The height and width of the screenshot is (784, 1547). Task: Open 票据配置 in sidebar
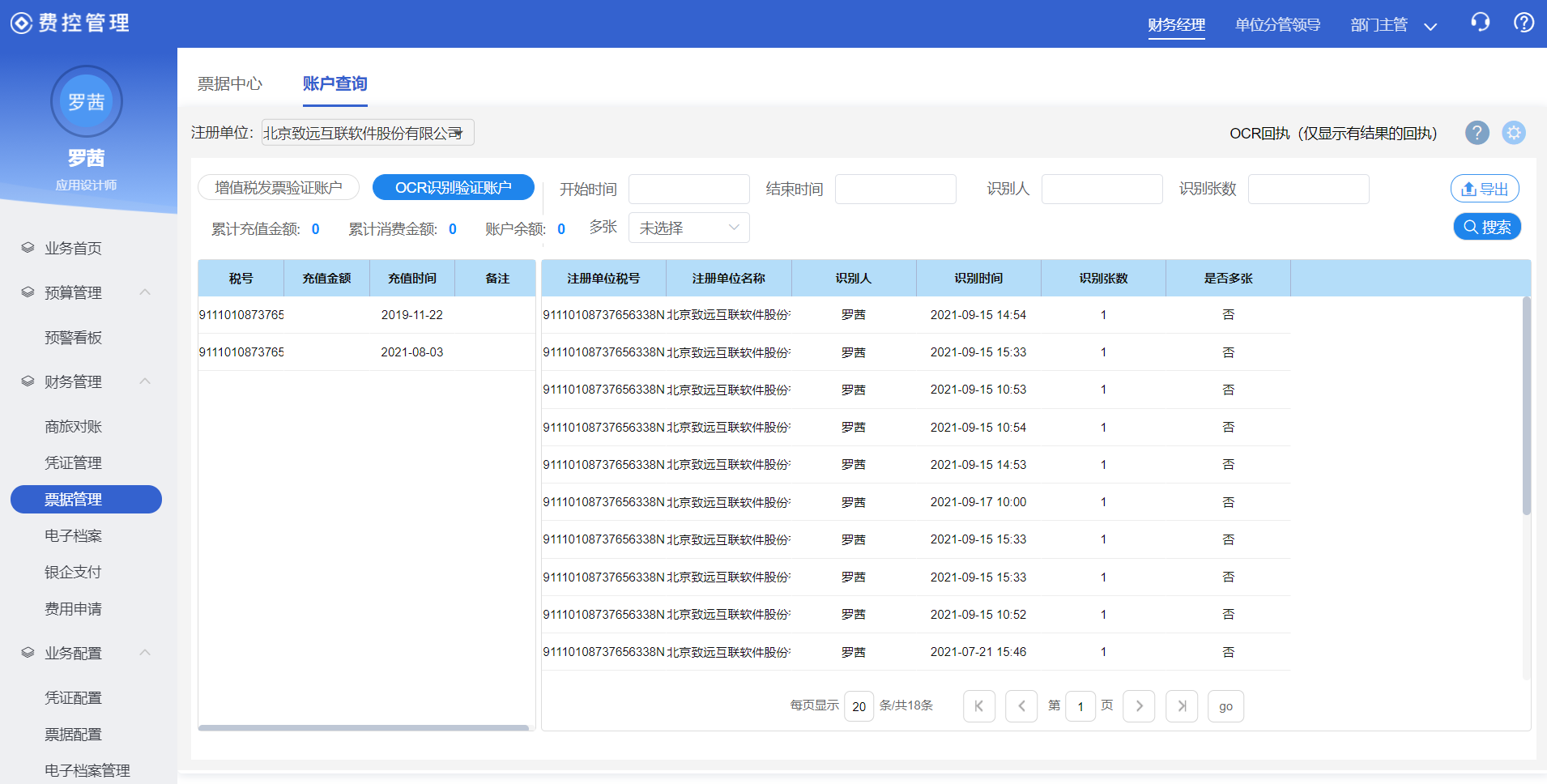tap(73, 735)
